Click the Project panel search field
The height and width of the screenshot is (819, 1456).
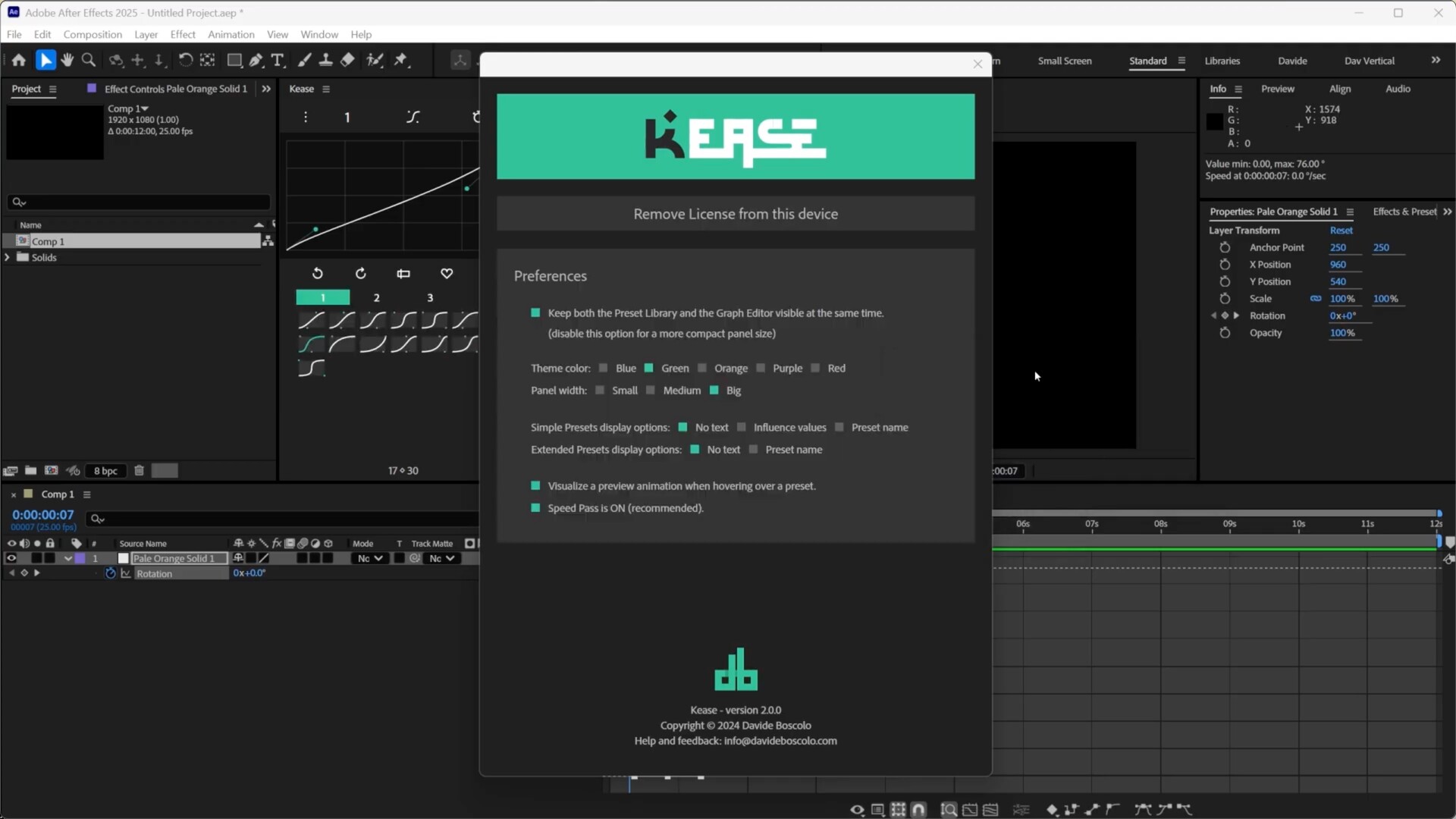(140, 202)
